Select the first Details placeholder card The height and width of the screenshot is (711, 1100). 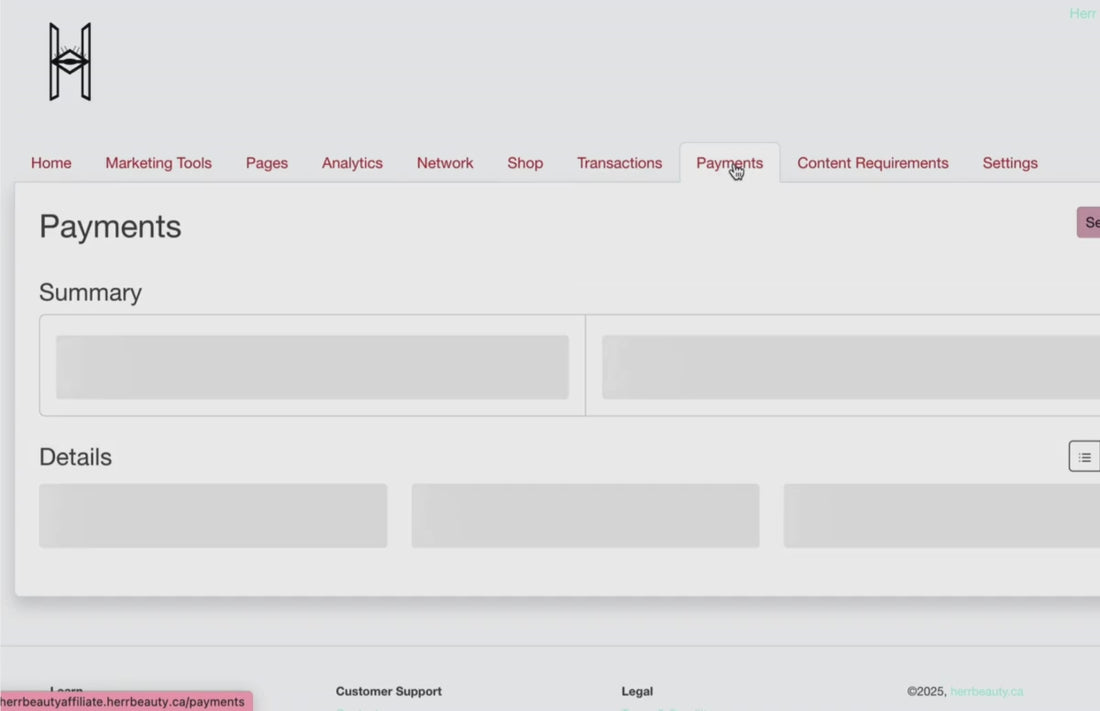pos(213,516)
